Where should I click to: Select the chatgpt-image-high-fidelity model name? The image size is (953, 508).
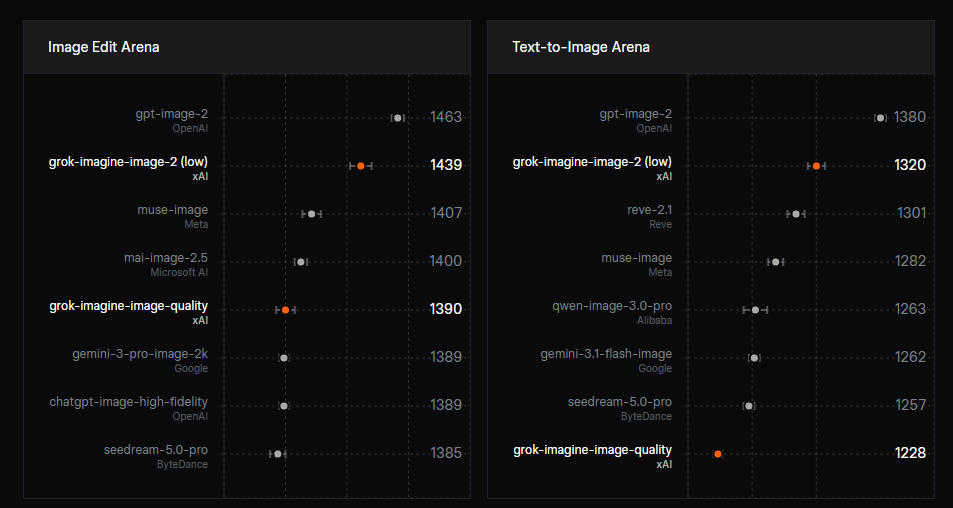coord(128,402)
